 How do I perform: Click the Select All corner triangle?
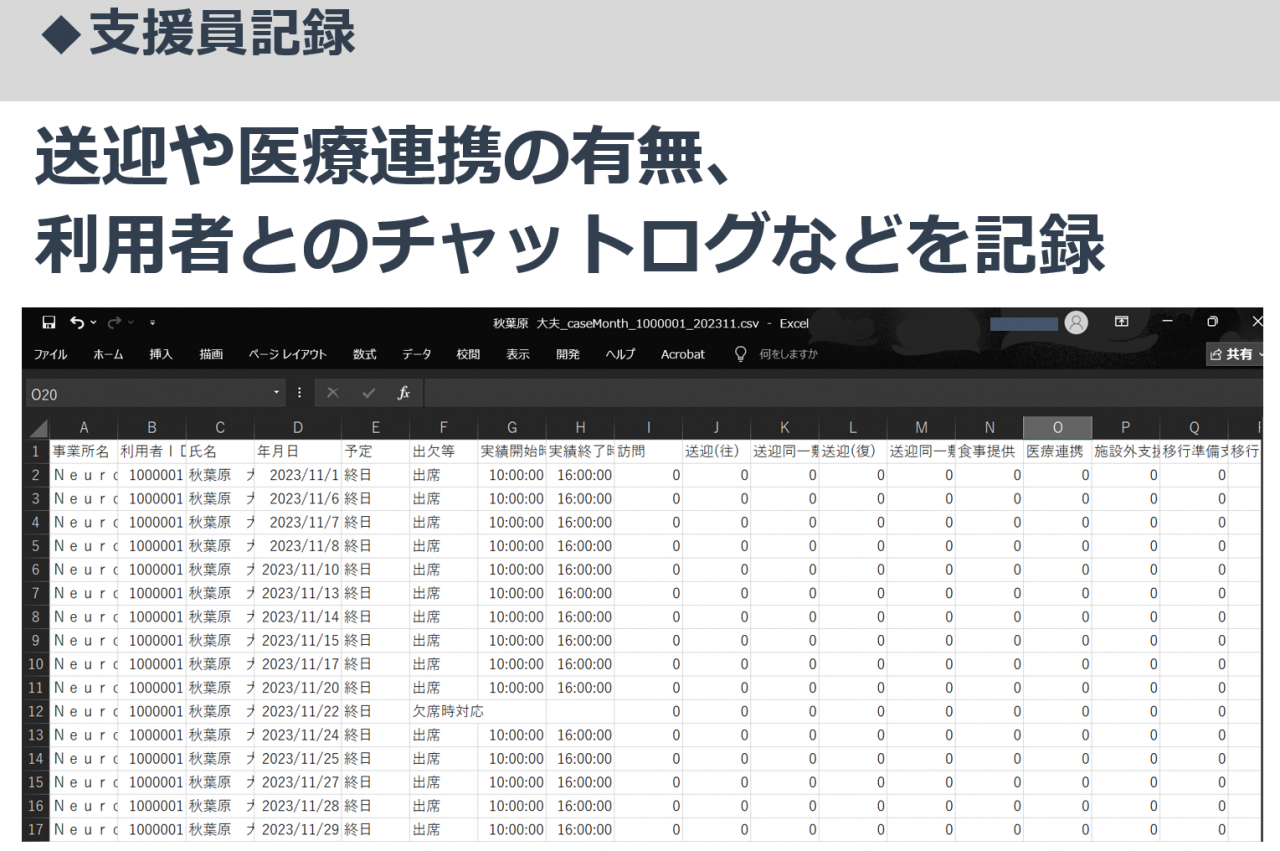(x=37, y=428)
